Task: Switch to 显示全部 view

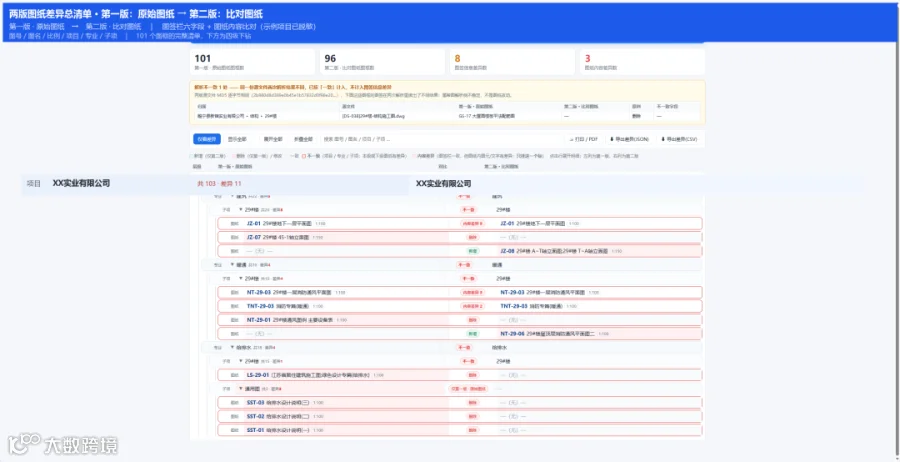Action: pyautogui.click(x=237, y=139)
